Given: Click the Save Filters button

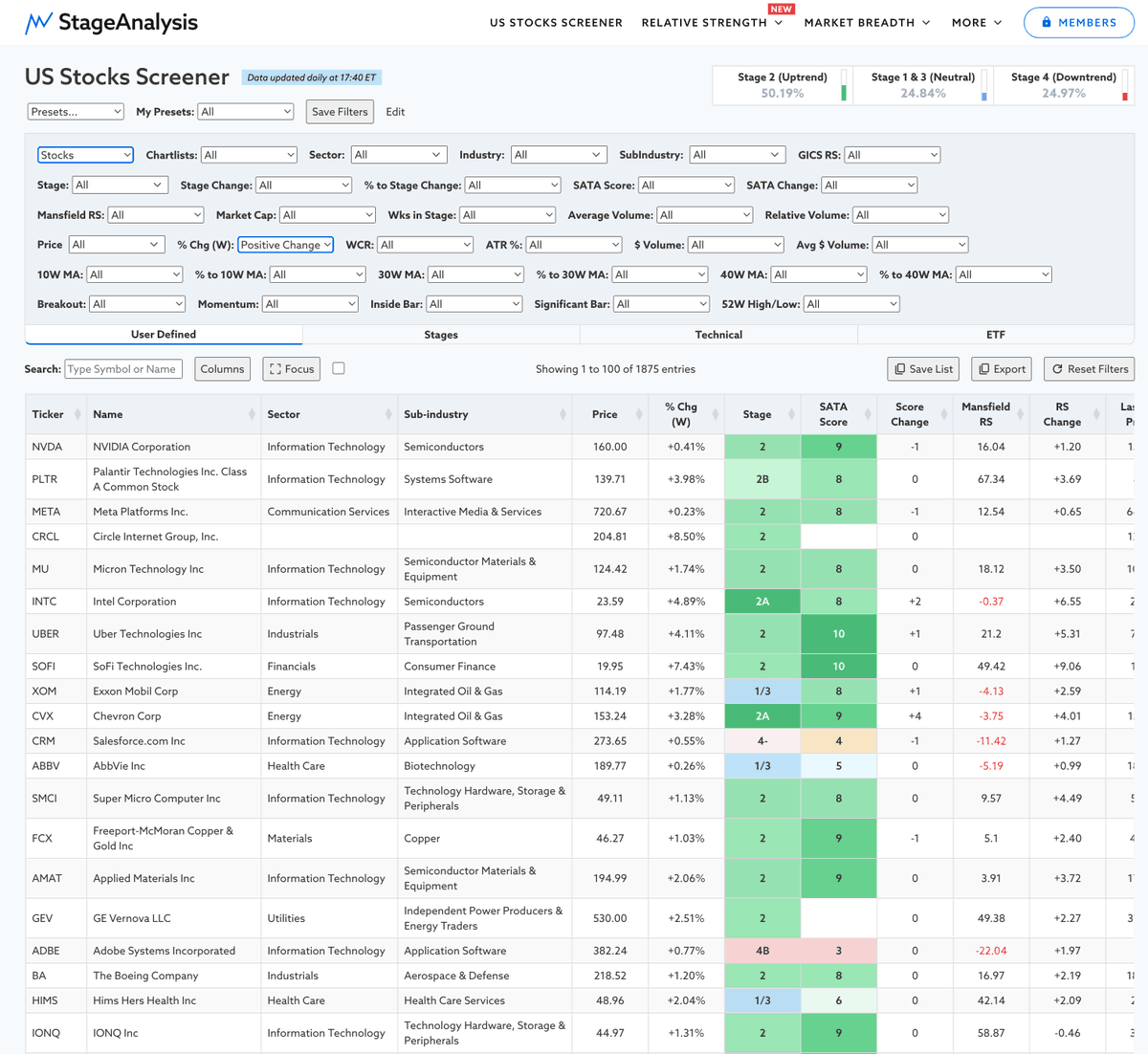Looking at the screenshot, I should point(340,112).
